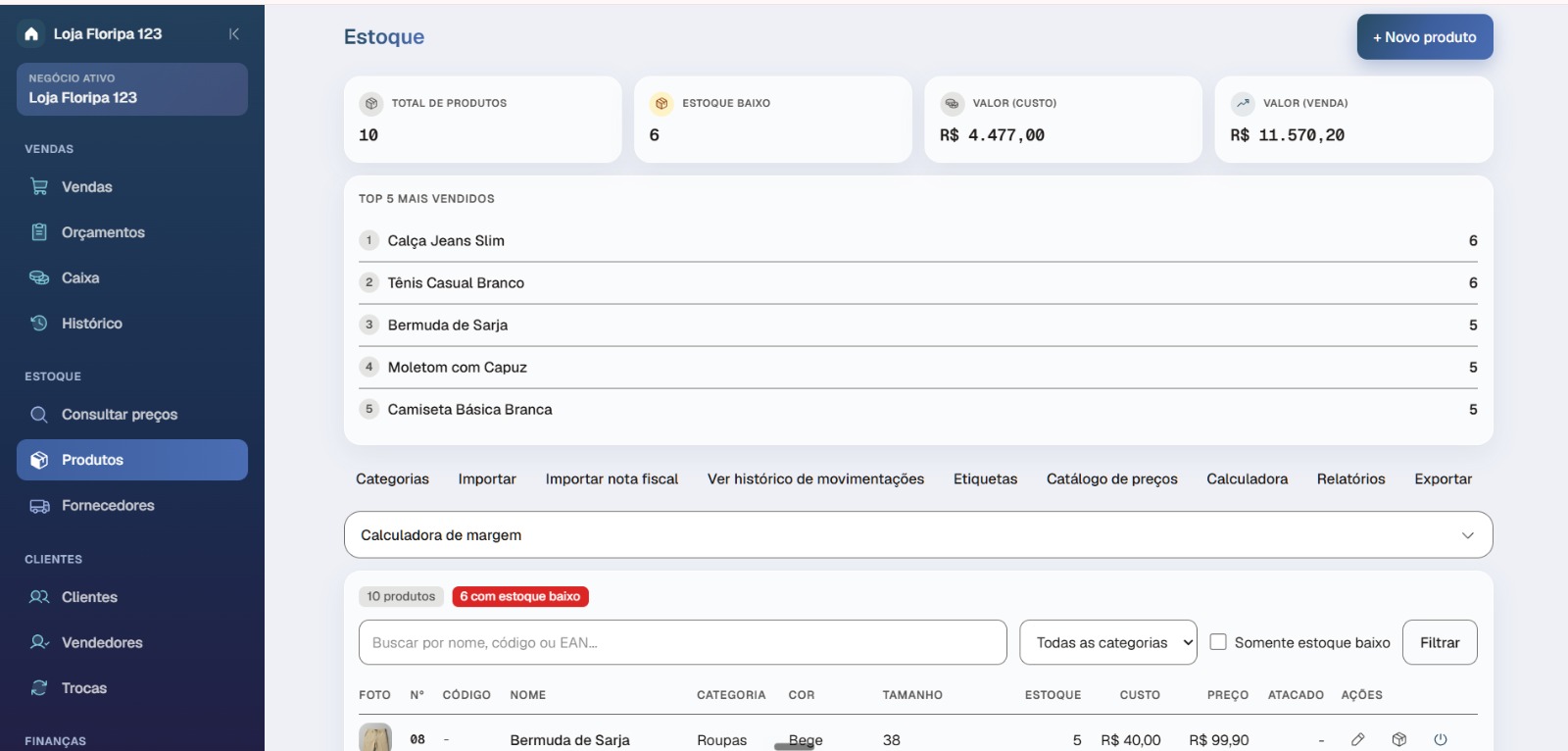Click Calça Jeans Slim in top sellers

[446, 240]
